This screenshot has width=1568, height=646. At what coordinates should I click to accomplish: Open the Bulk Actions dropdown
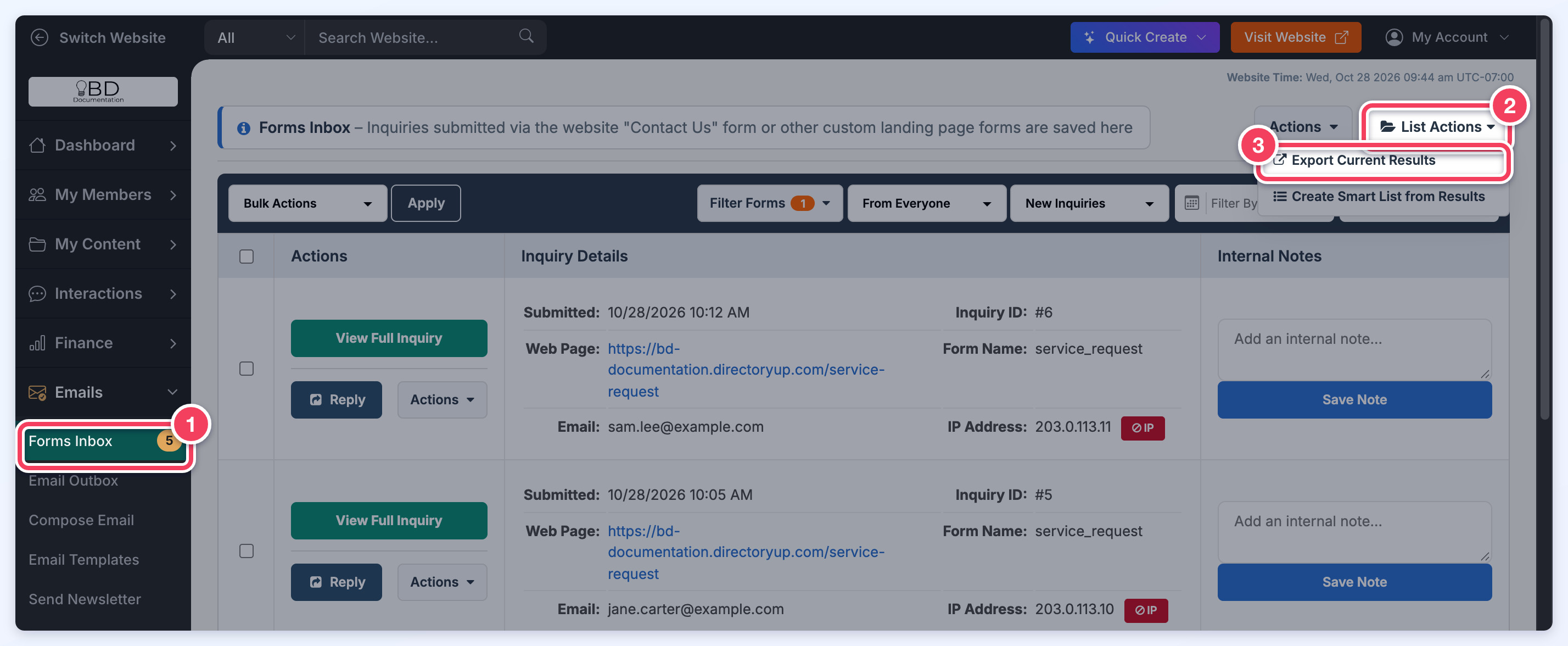click(307, 203)
